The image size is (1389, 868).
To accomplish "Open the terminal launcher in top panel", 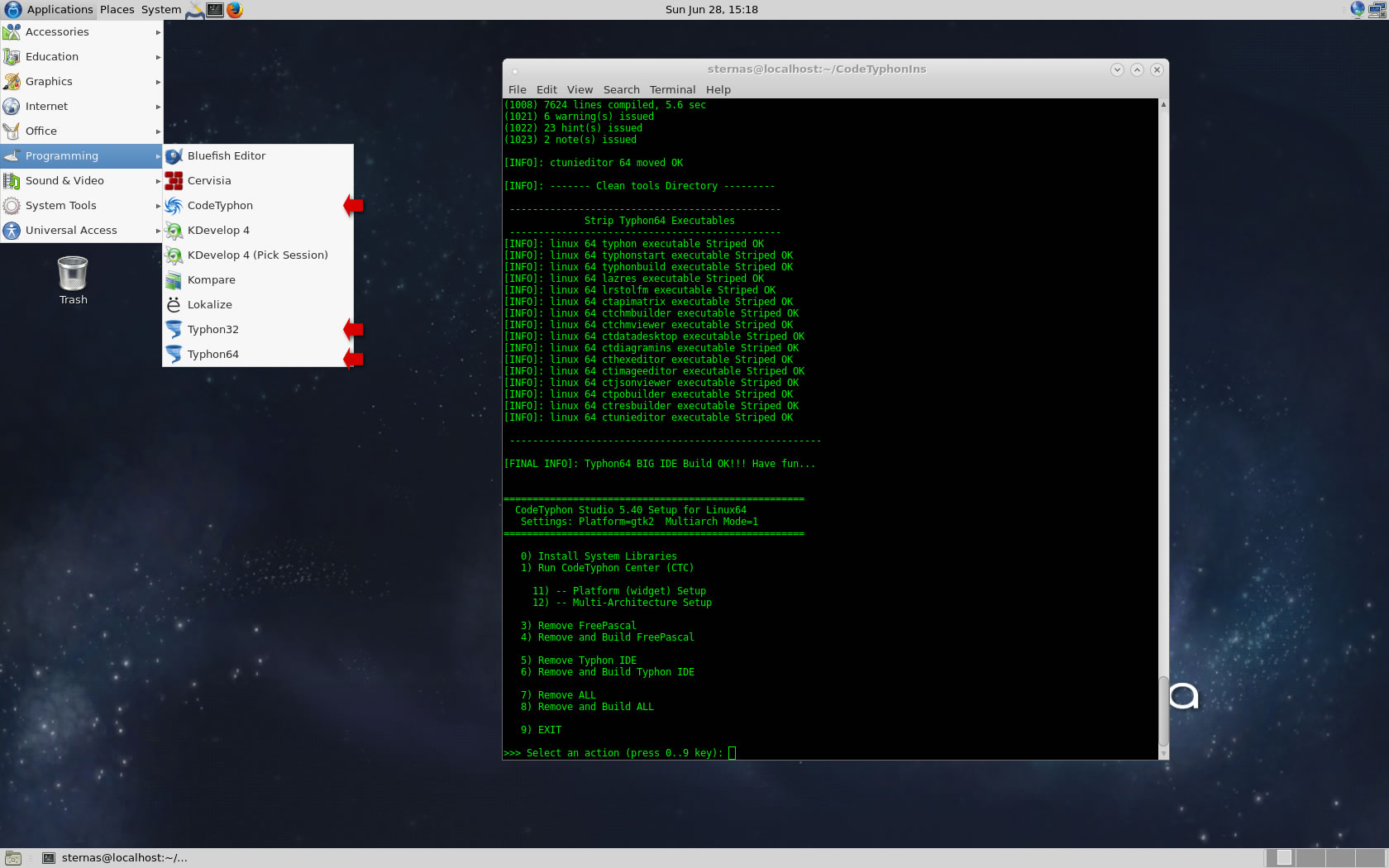I will click(215, 10).
